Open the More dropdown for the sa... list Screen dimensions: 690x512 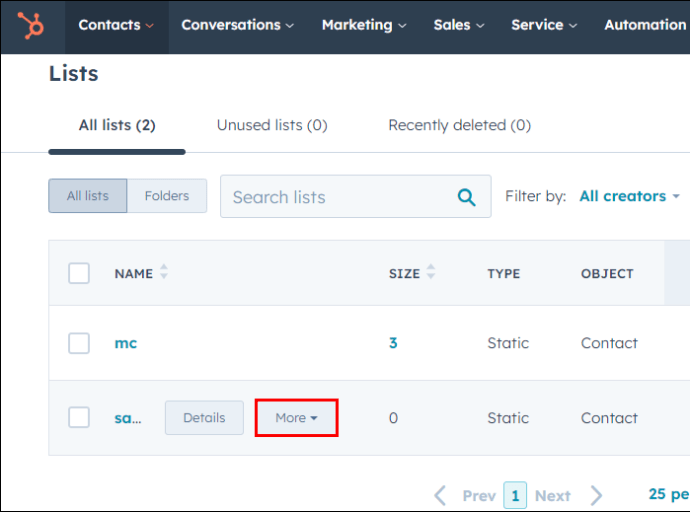296,417
